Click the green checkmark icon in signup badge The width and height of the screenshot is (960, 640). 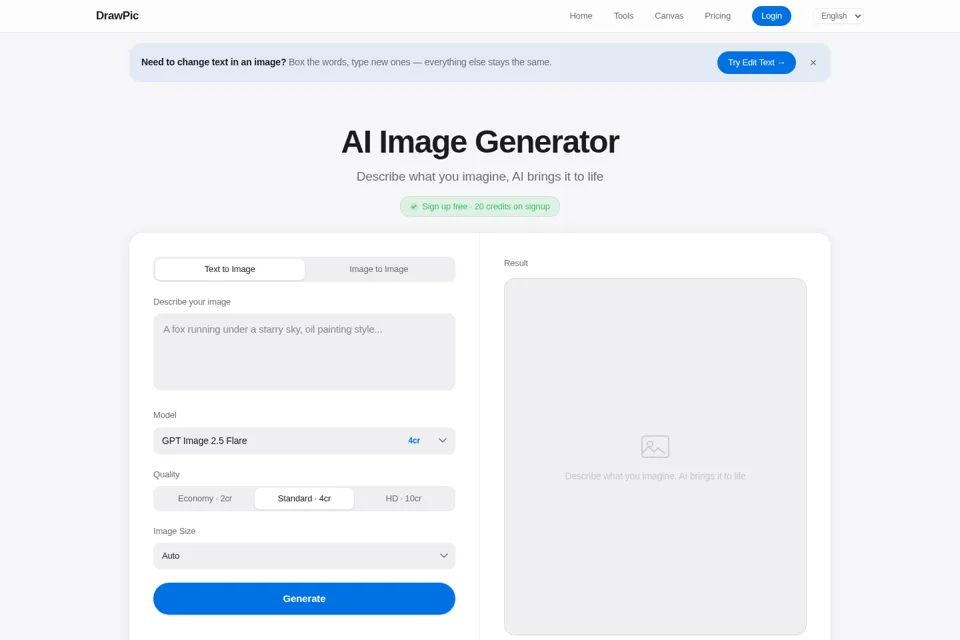point(413,206)
